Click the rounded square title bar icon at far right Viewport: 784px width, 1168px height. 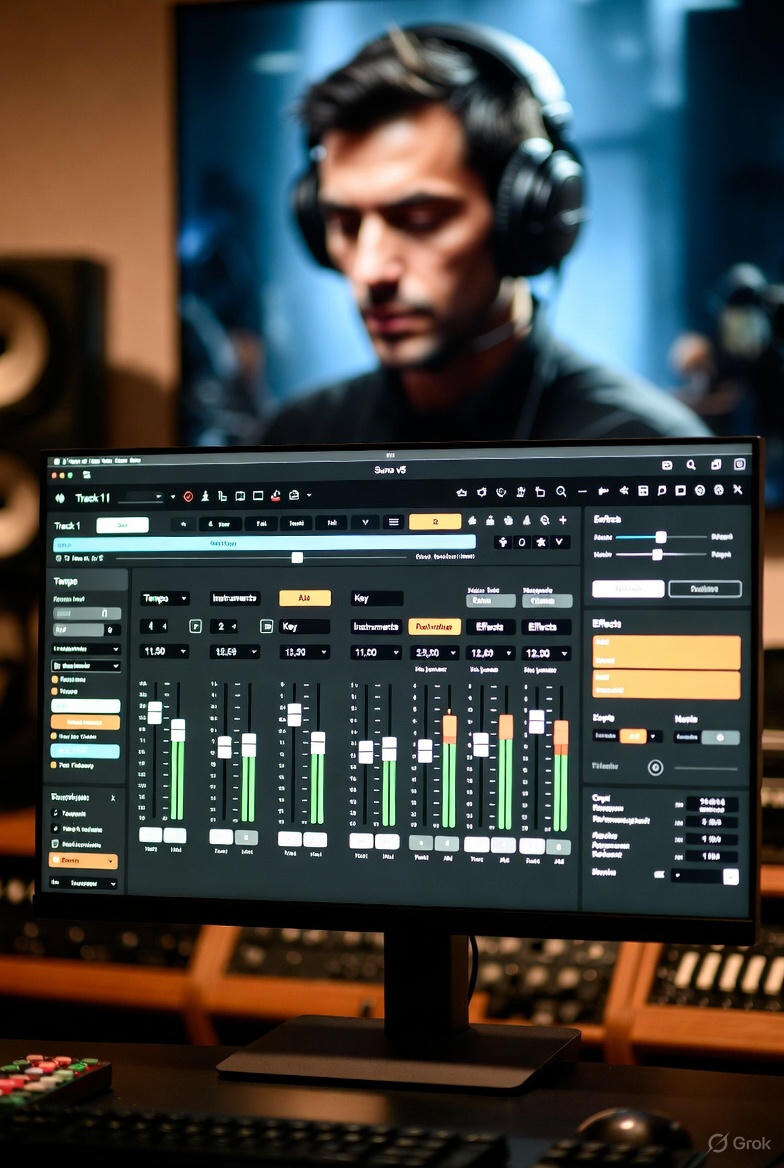tap(740, 464)
